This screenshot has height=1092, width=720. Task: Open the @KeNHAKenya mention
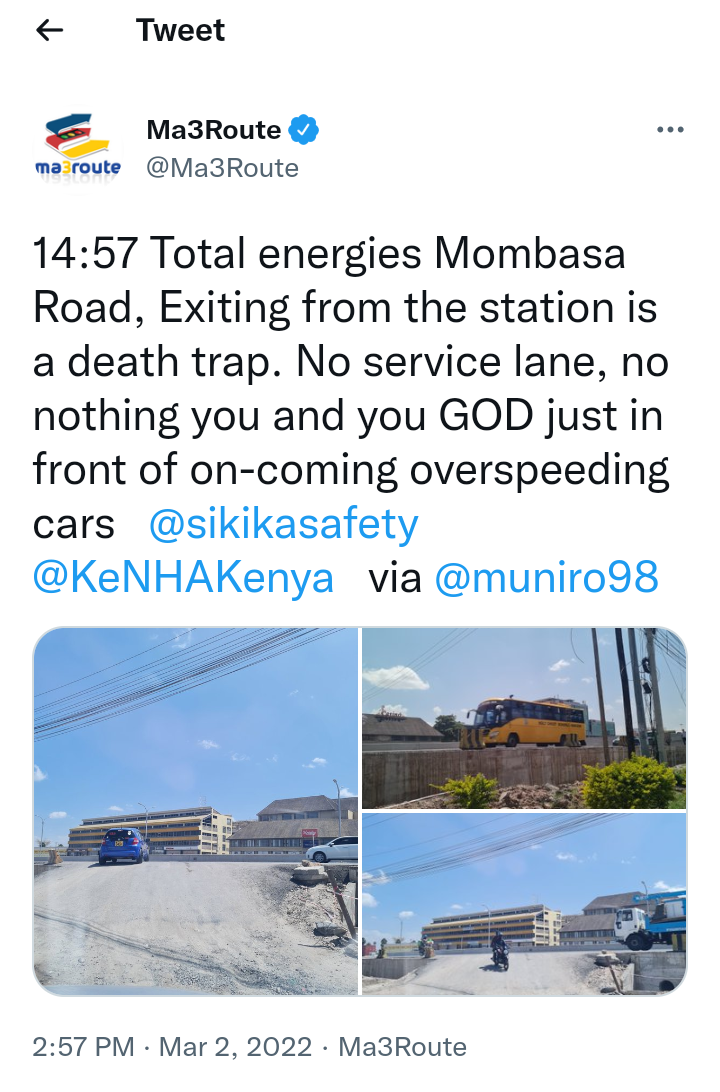[184, 578]
